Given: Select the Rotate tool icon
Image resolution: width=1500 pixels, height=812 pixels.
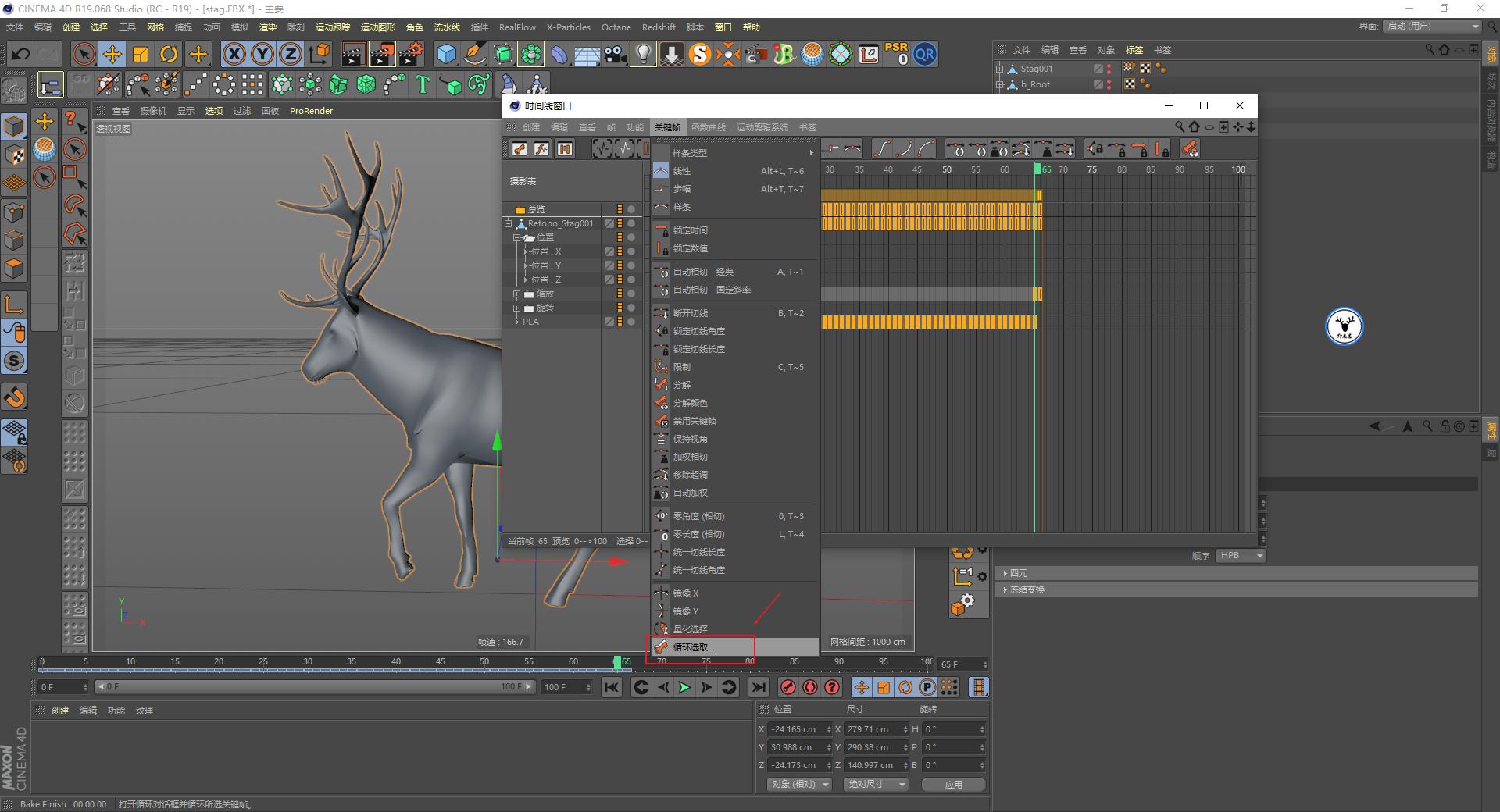Looking at the screenshot, I should click(x=169, y=54).
